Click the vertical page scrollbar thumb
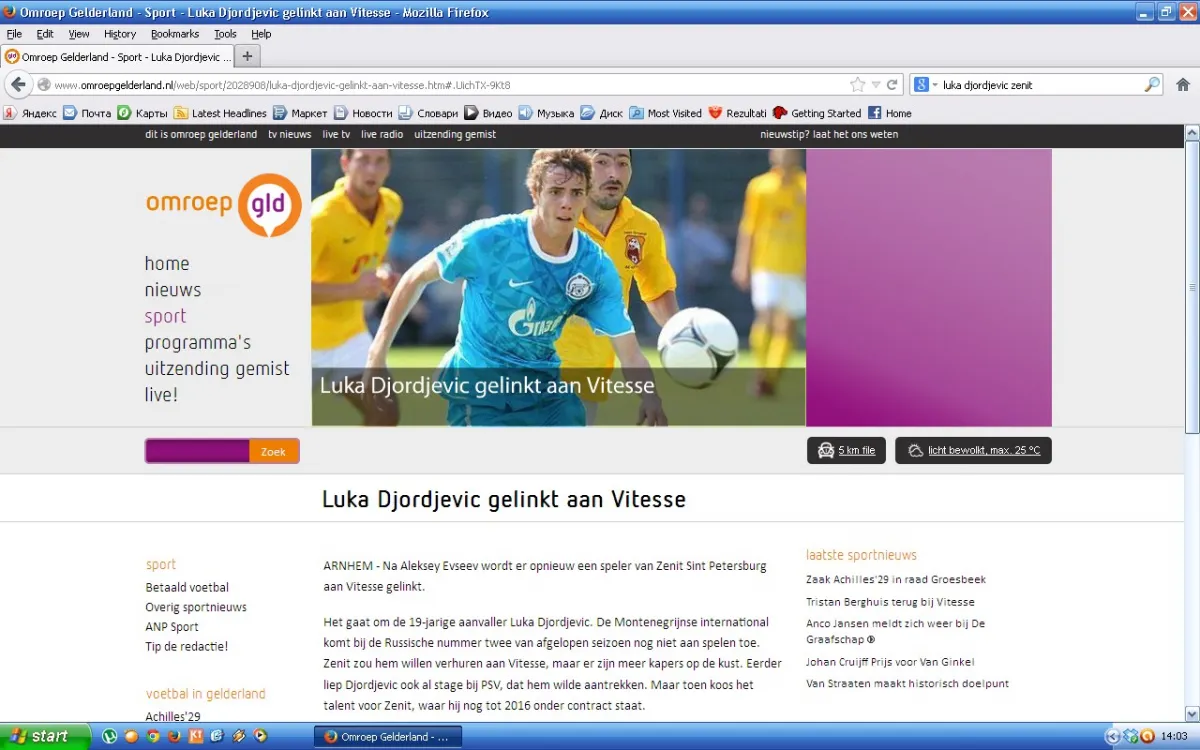1200x750 pixels. click(x=1191, y=288)
